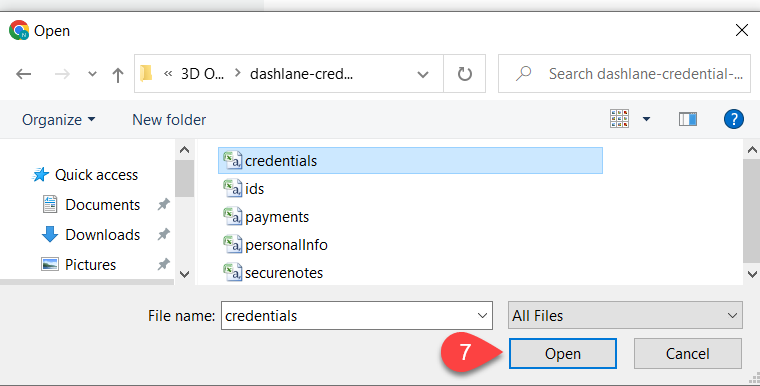Expand the File name dropdown arrow

coord(482,316)
